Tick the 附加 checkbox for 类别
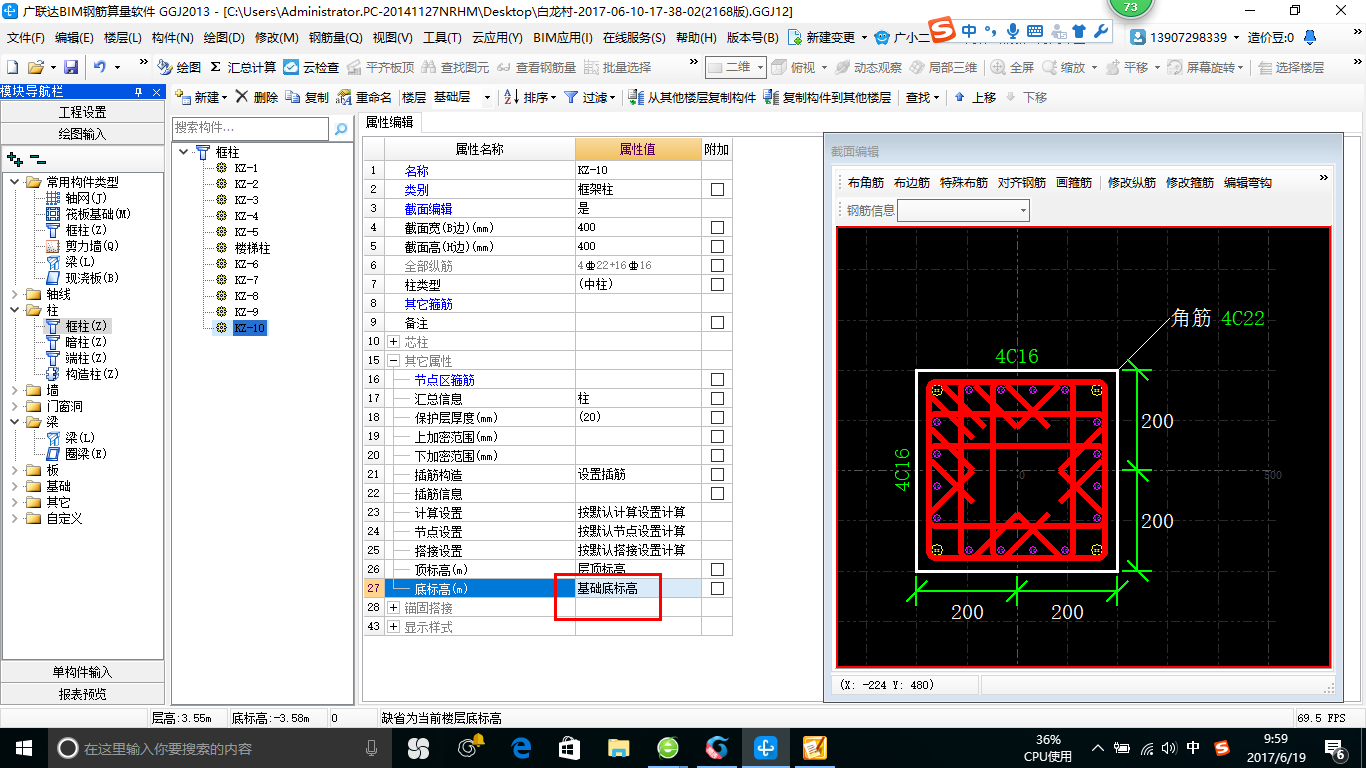Image resolution: width=1366 pixels, height=768 pixels. coord(717,190)
